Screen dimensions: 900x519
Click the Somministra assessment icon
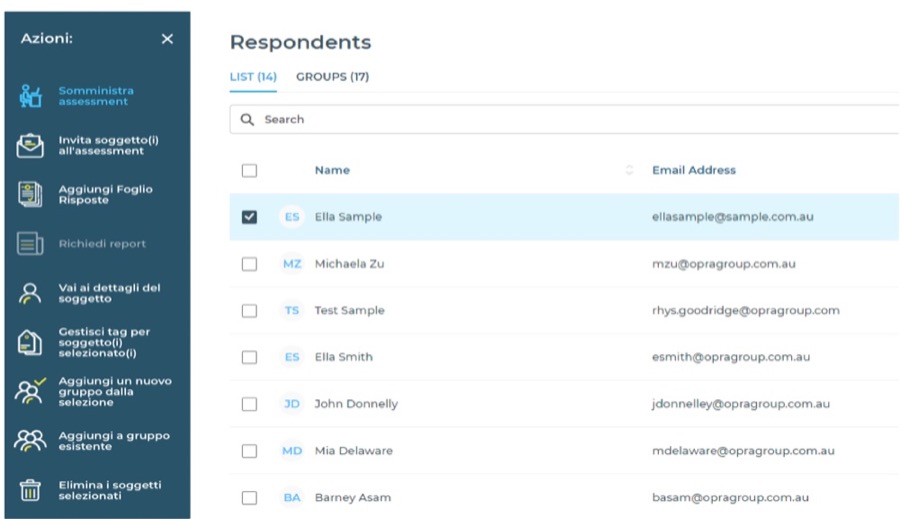pyautogui.click(x=30, y=96)
